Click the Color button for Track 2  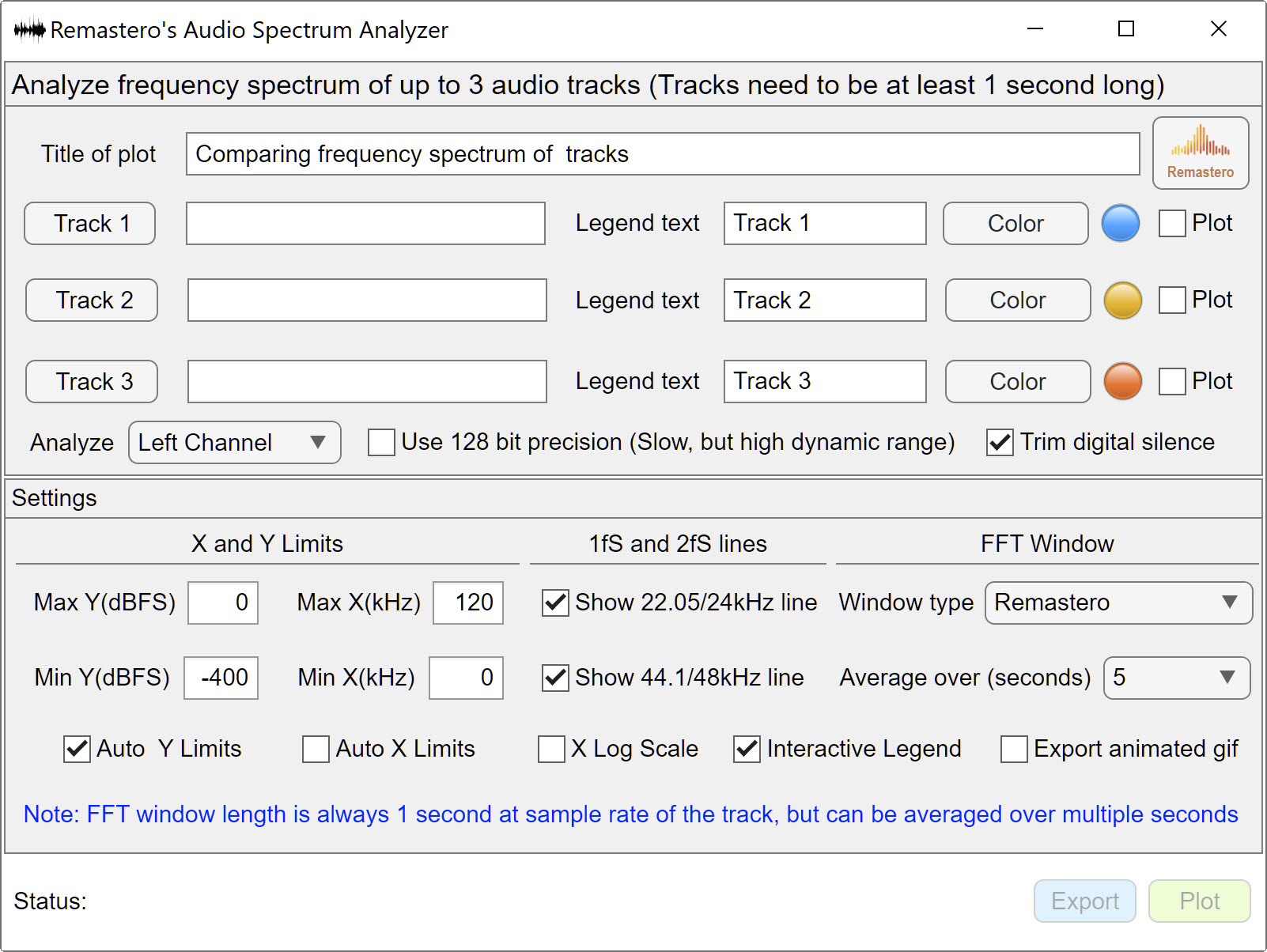pyautogui.click(x=1018, y=300)
